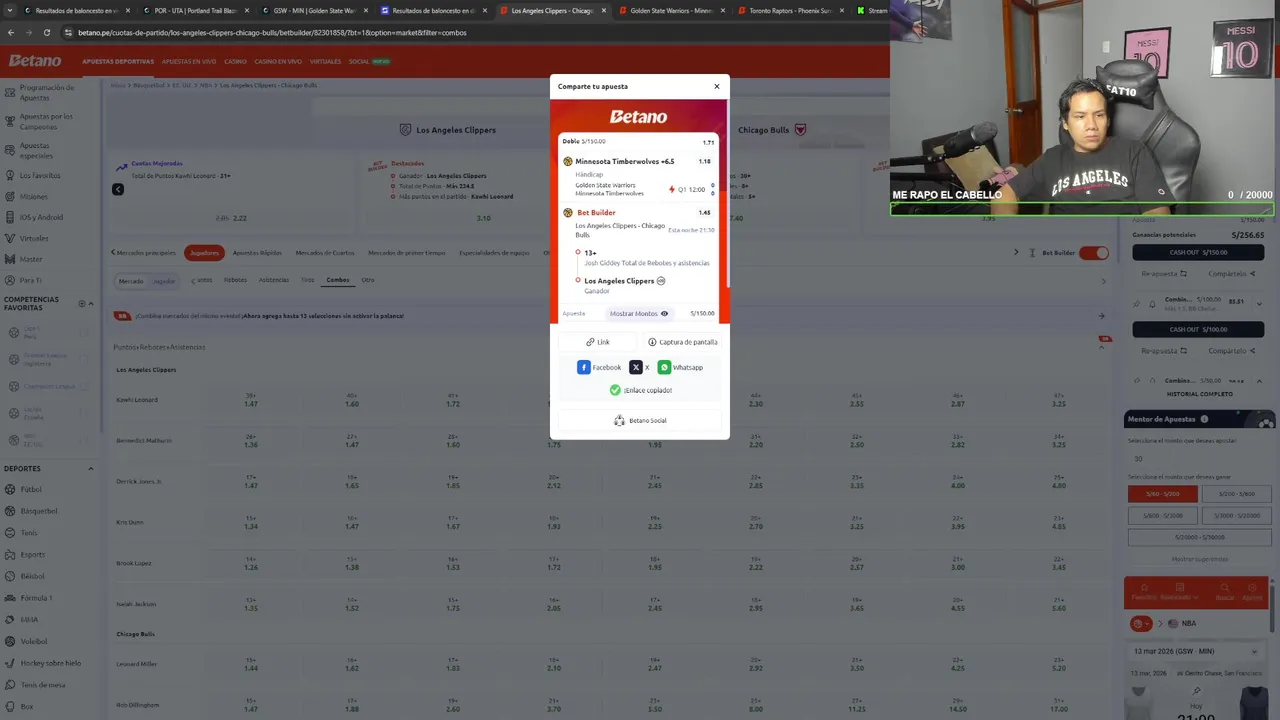The image size is (1280, 720).
Task: Open Casino en Vivo menu
Action: [278, 61]
